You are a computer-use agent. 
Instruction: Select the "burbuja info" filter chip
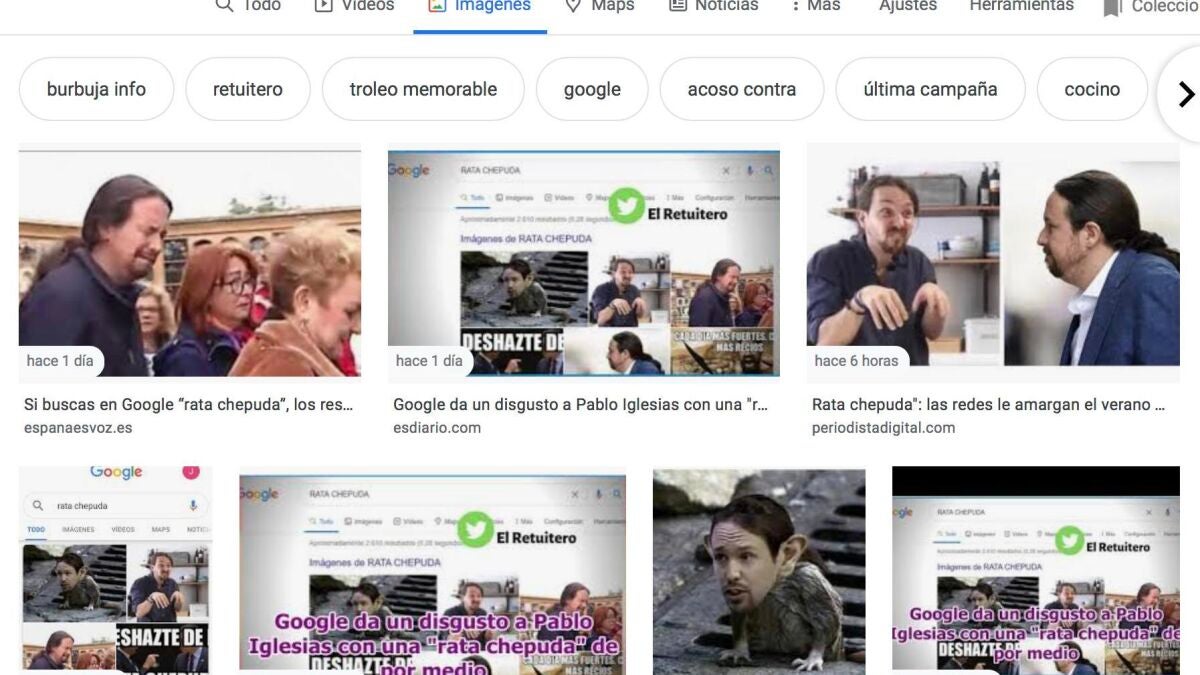click(96, 89)
